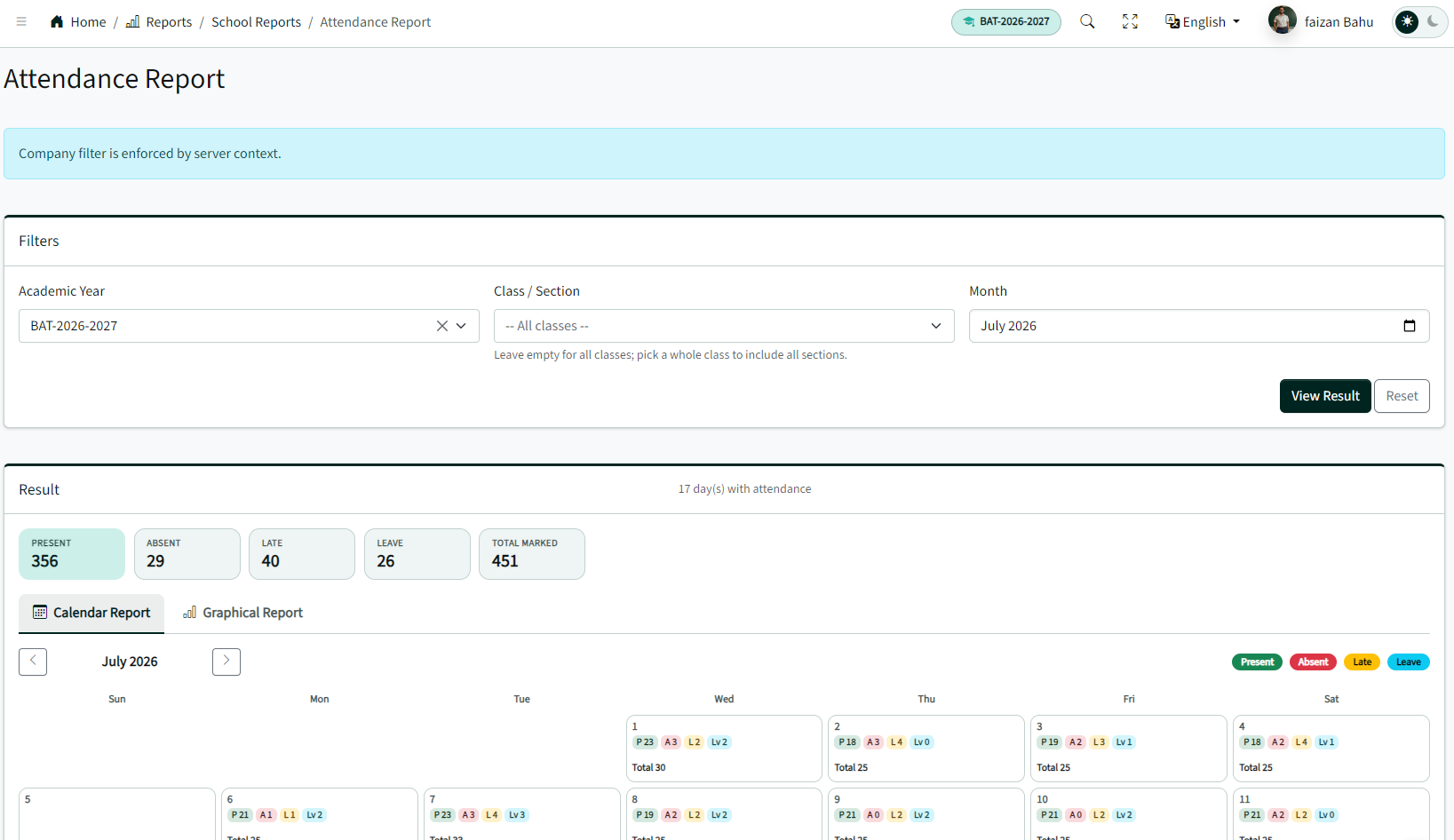Click the BAT-2026-2027 session badge
This screenshot has width=1454, height=840.
click(1006, 21)
